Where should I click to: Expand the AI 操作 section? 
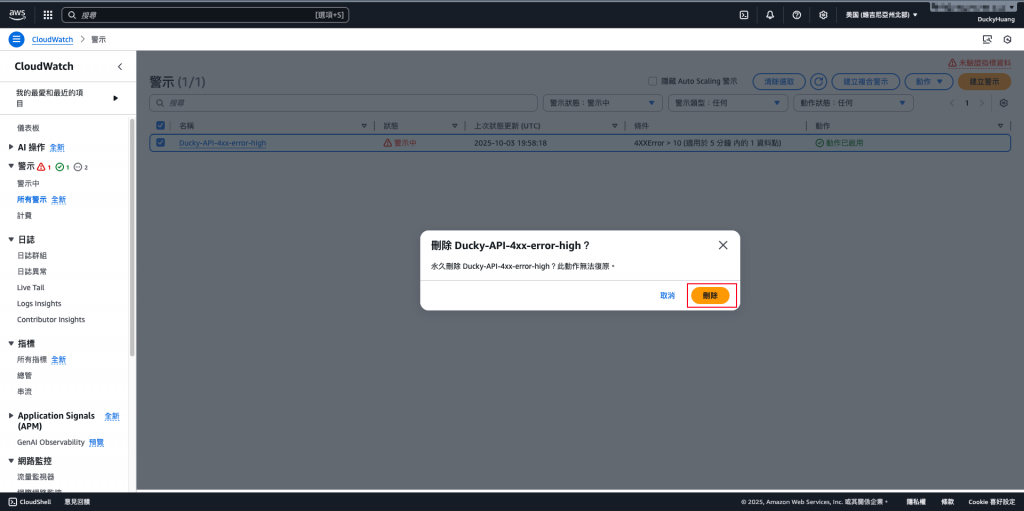(x=10, y=147)
